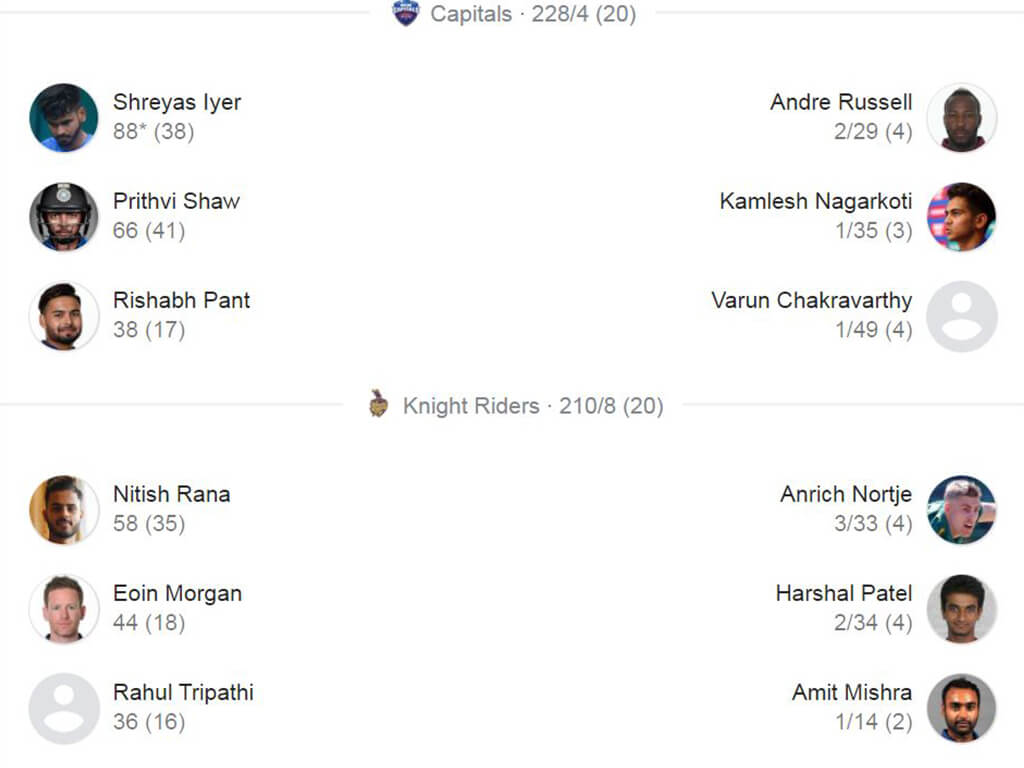The width and height of the screenshot is (1024, 768).
Task: Select Rishabh Pant's avatar
Action: 64,316
